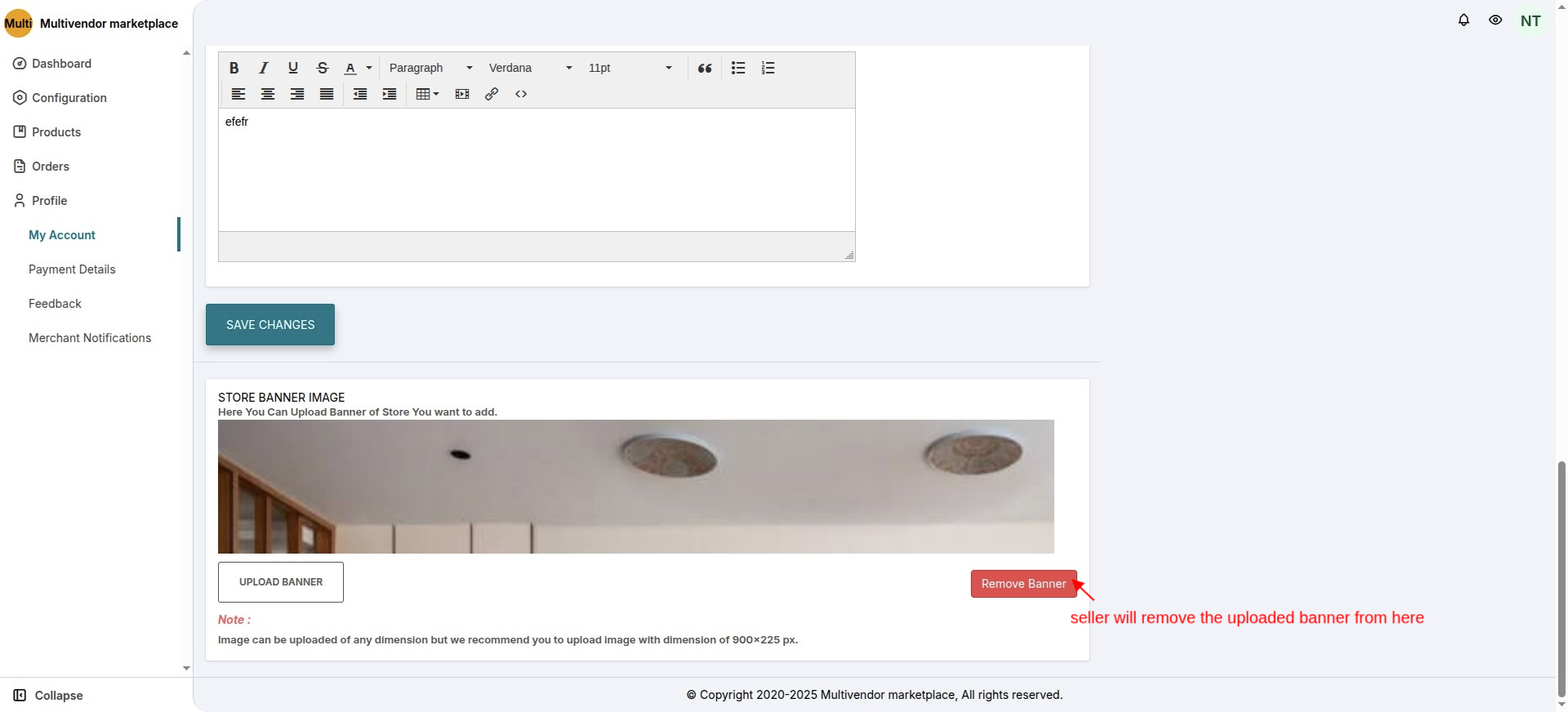1568x712 pixels.
Task: Click the Multivendor marketplace title text
Action: tap(109, 24)
